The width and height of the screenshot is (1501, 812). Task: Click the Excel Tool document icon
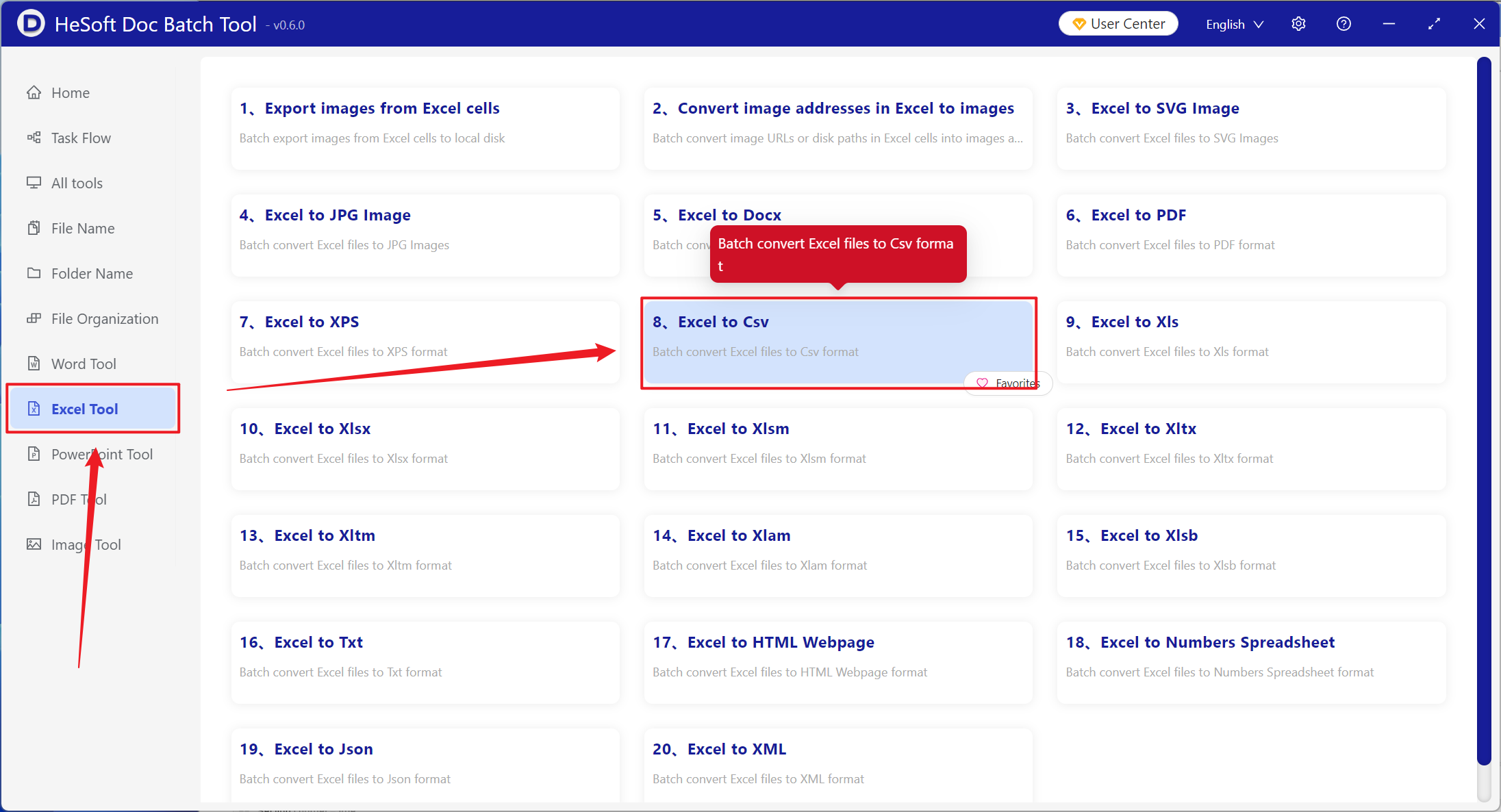coord(34,409)
